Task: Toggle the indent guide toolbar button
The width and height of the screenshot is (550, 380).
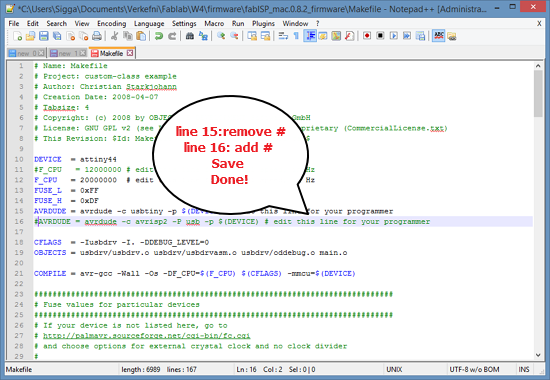Action: 310,36
